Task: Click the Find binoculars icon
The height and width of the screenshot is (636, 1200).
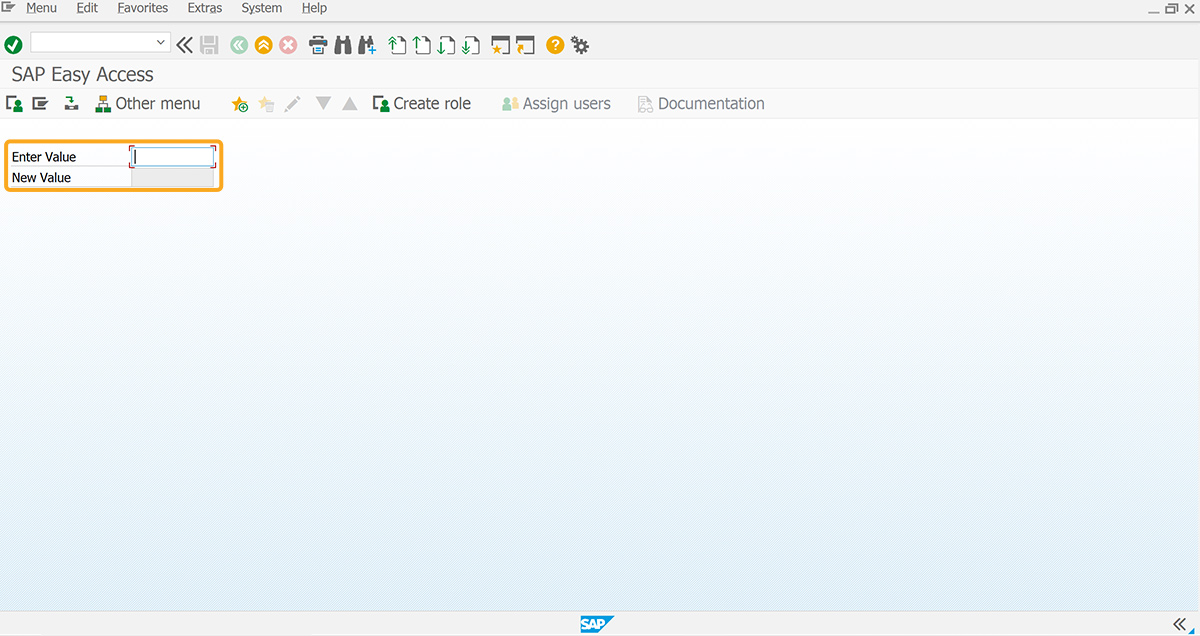Action: 343,45
